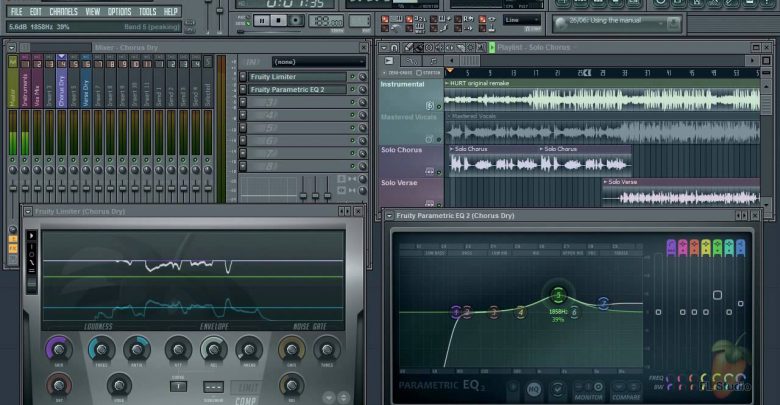Screen dimensions: 780x405
Task: Select the Playlist paint brush tool
Action: coord(419,48)
